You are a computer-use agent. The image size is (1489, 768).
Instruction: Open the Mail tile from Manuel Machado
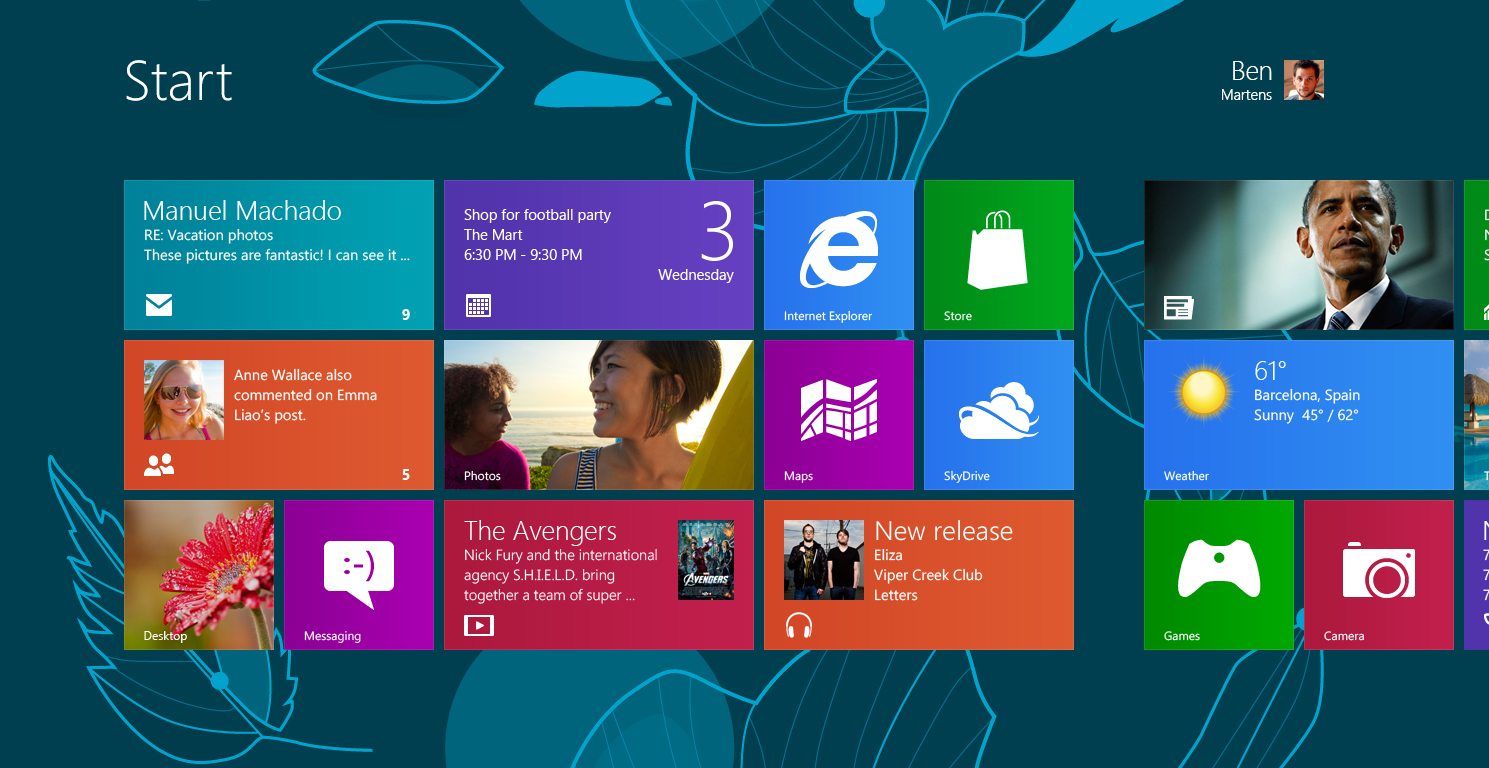pyautogui.click(x=278, y=254)
